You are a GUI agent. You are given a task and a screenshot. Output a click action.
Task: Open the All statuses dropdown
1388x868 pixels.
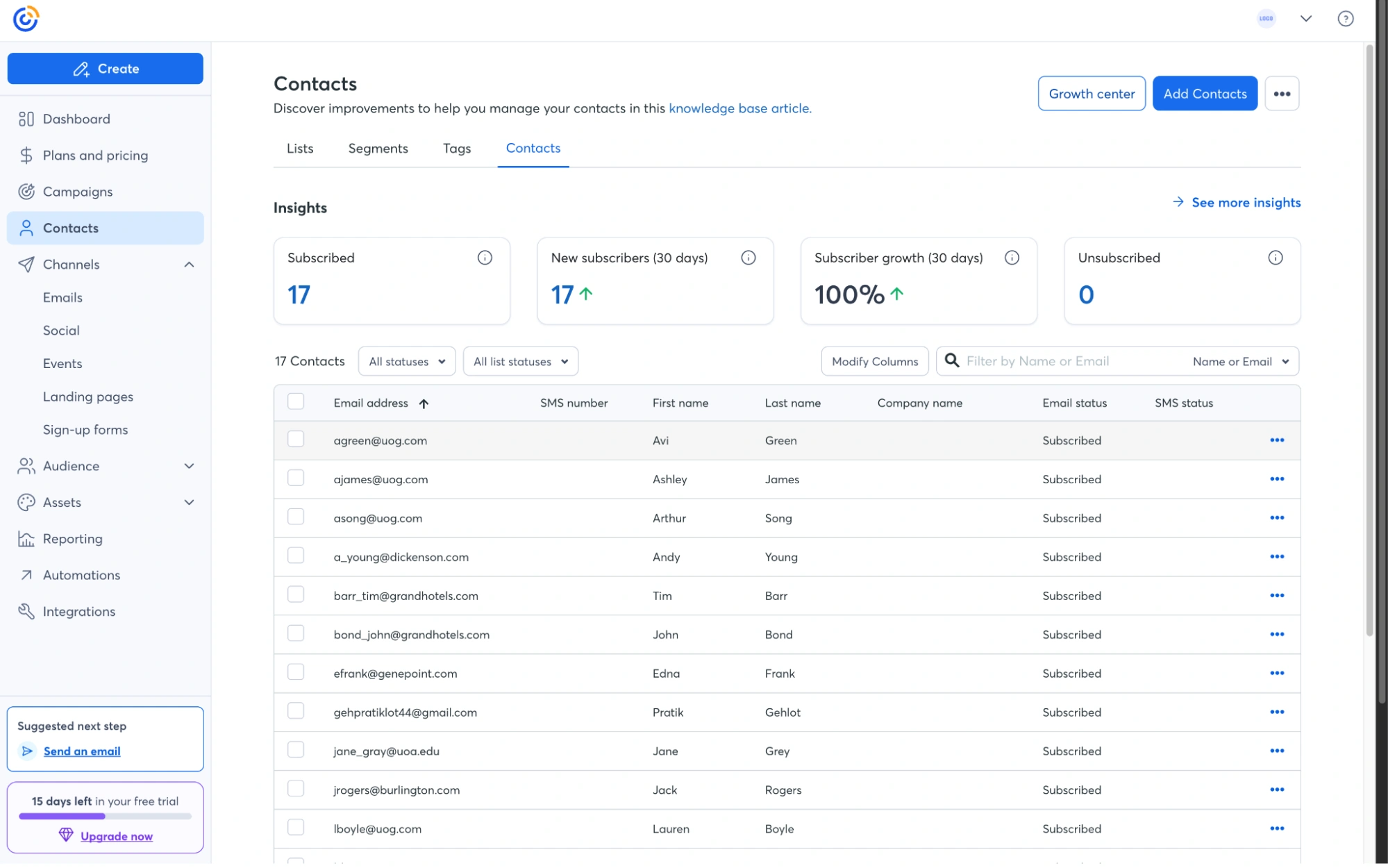[406, 361]
